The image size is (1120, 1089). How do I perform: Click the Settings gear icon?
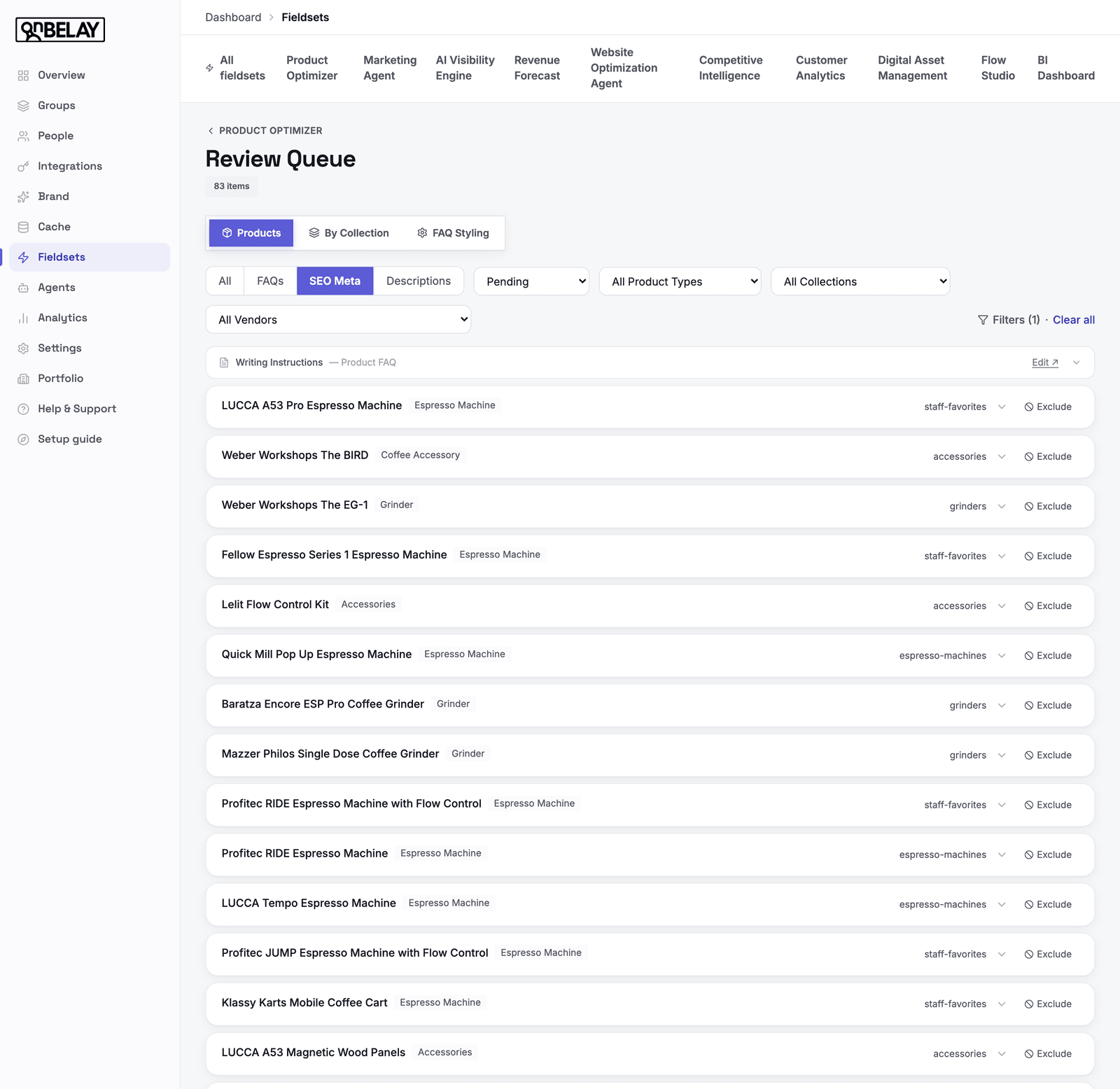tap(23, 349)
